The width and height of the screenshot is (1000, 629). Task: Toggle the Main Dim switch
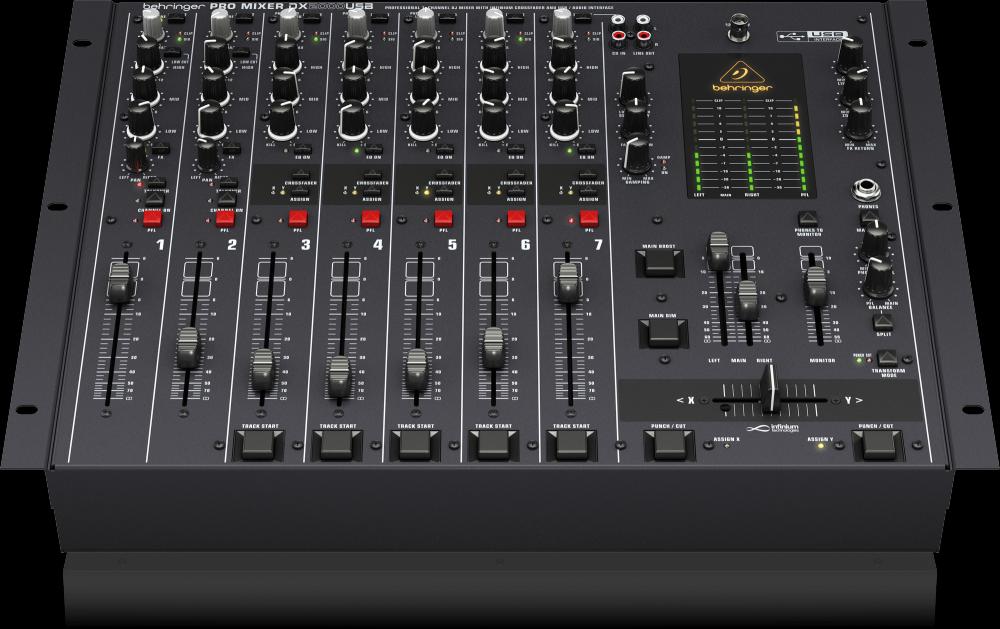pos(661,332)
